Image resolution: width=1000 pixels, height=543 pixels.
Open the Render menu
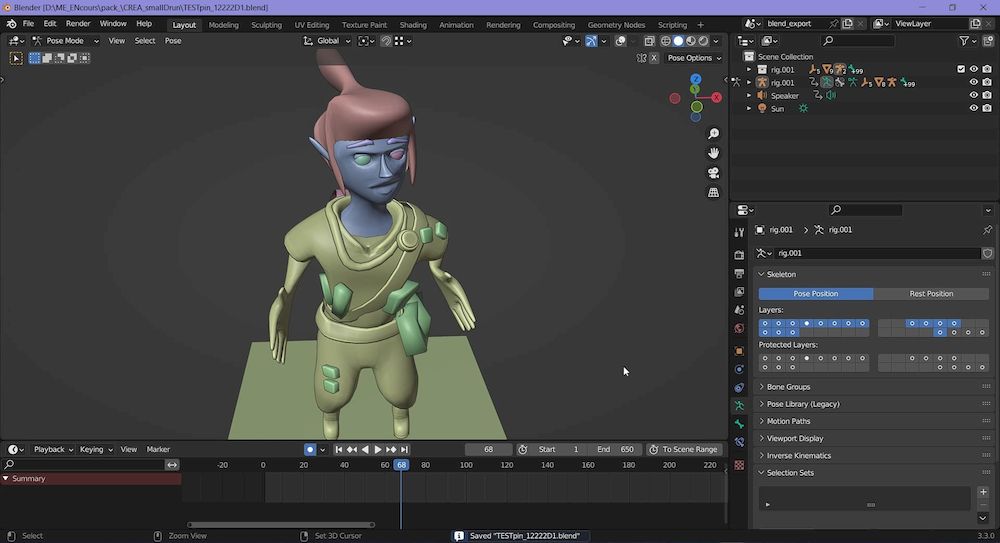click(77, 24)
